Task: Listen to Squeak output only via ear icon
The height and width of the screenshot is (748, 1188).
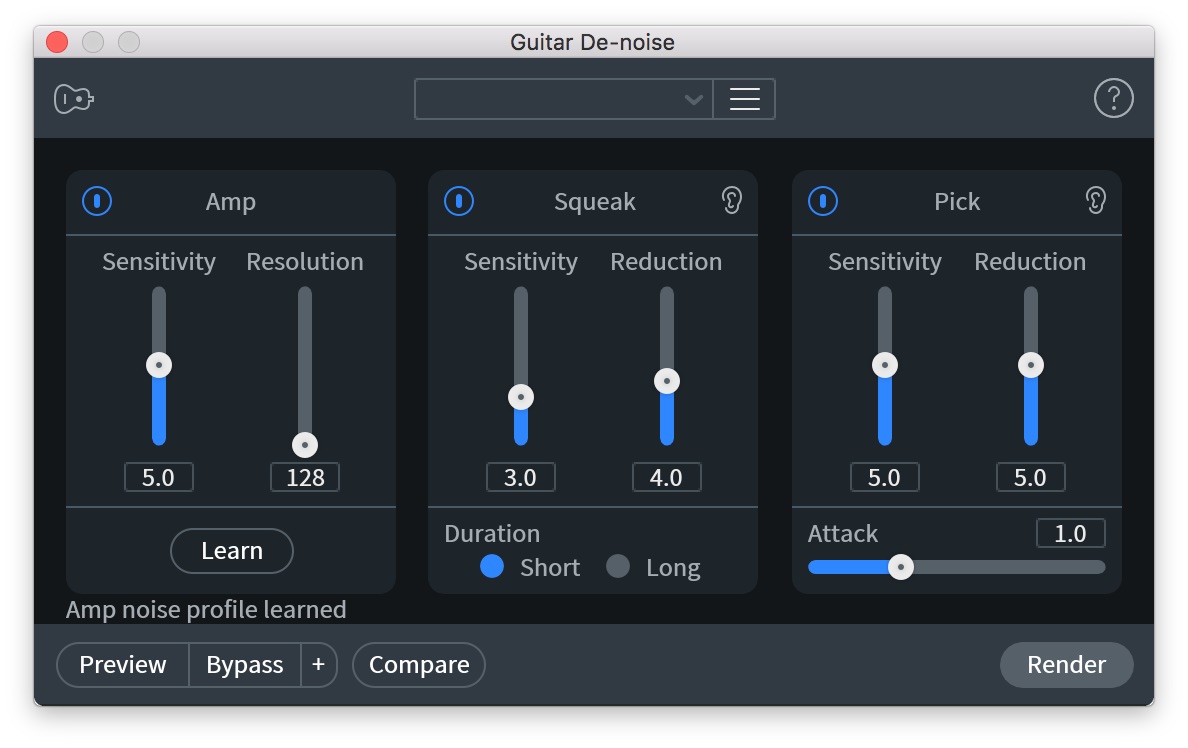Action: click(731, 201)
